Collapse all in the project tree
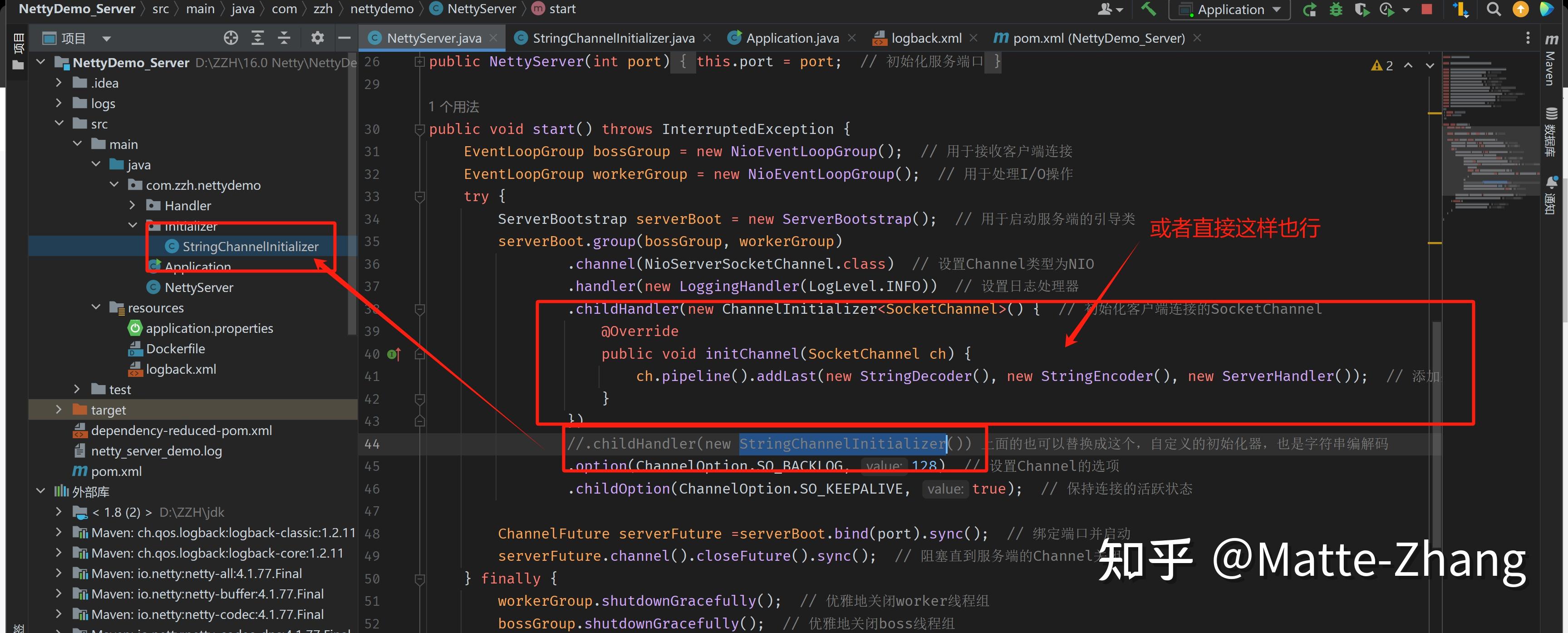This screenshot has width=1568, height=633. click(x=284, y=38)
